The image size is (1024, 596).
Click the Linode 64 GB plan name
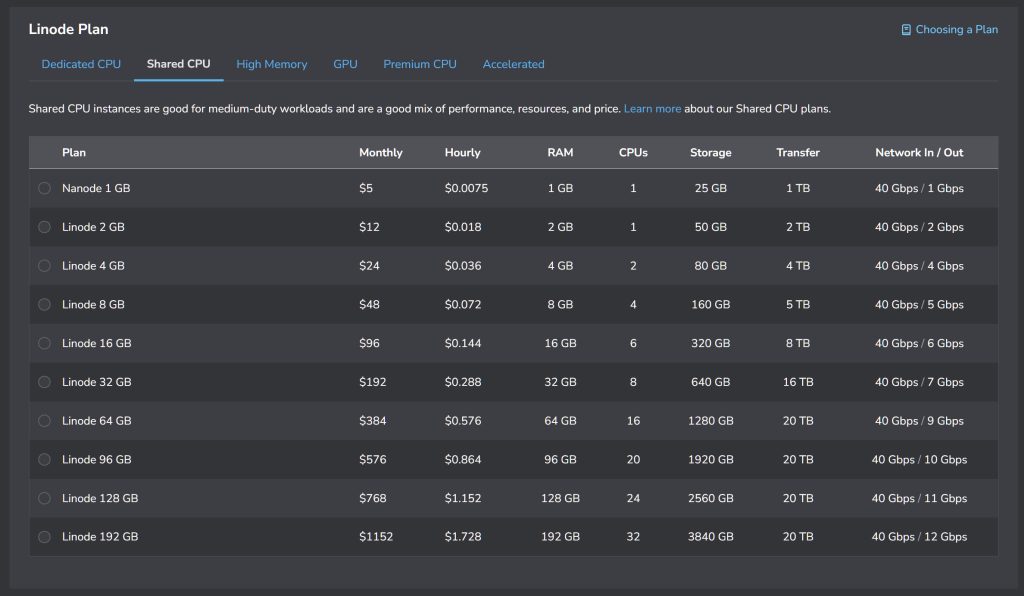[97, 420]
